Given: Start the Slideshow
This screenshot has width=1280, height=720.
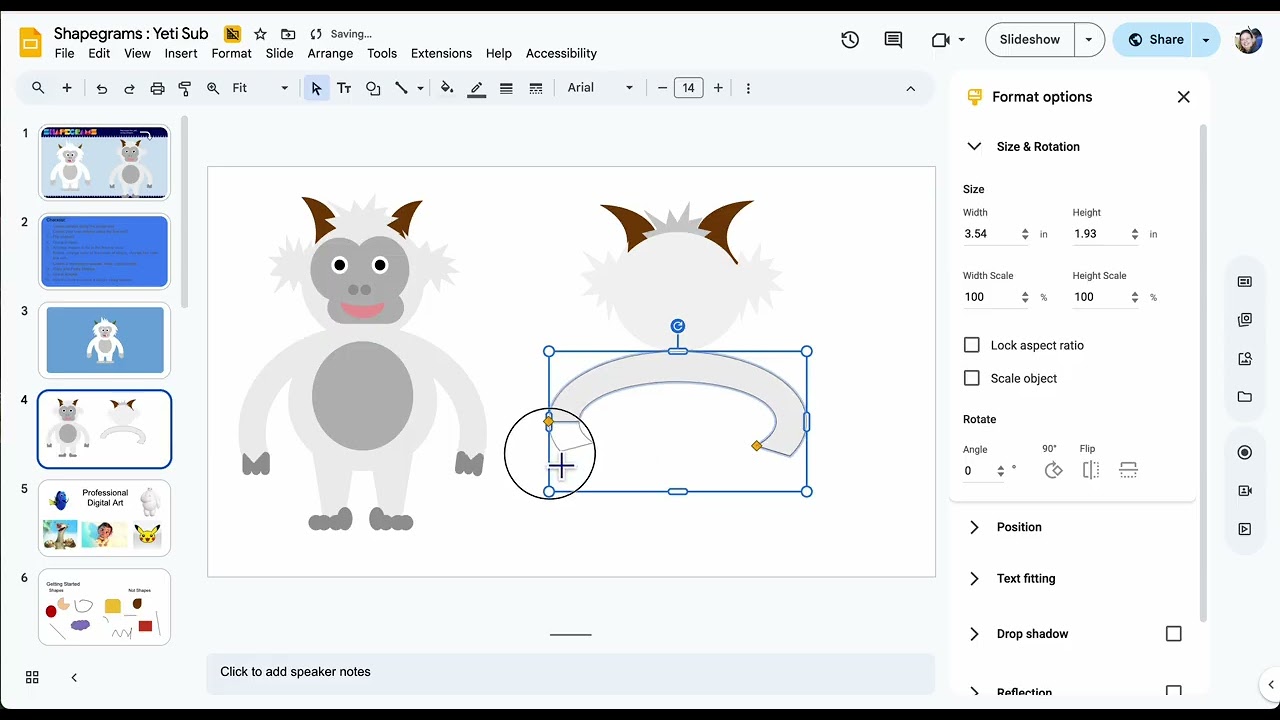Looking at the screenshot, I should (x=1030, y=40).
